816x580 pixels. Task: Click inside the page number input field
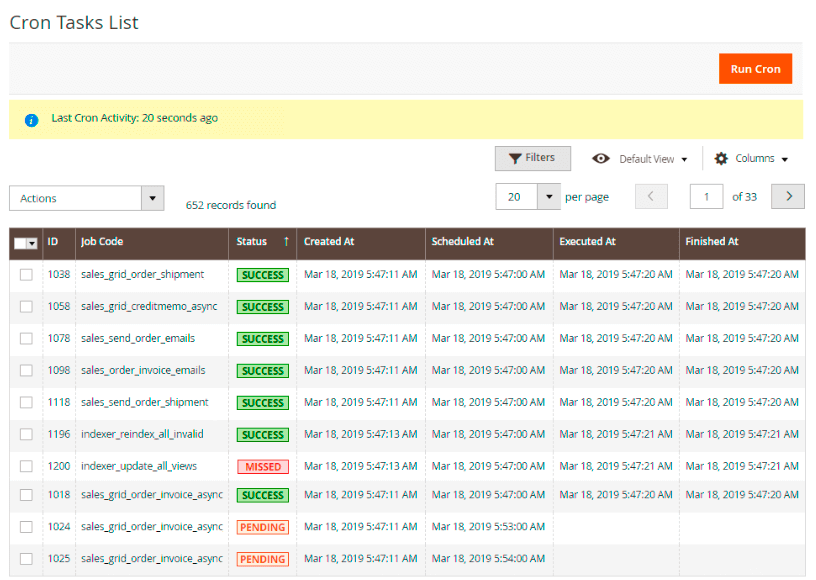(x=706, y=197)
